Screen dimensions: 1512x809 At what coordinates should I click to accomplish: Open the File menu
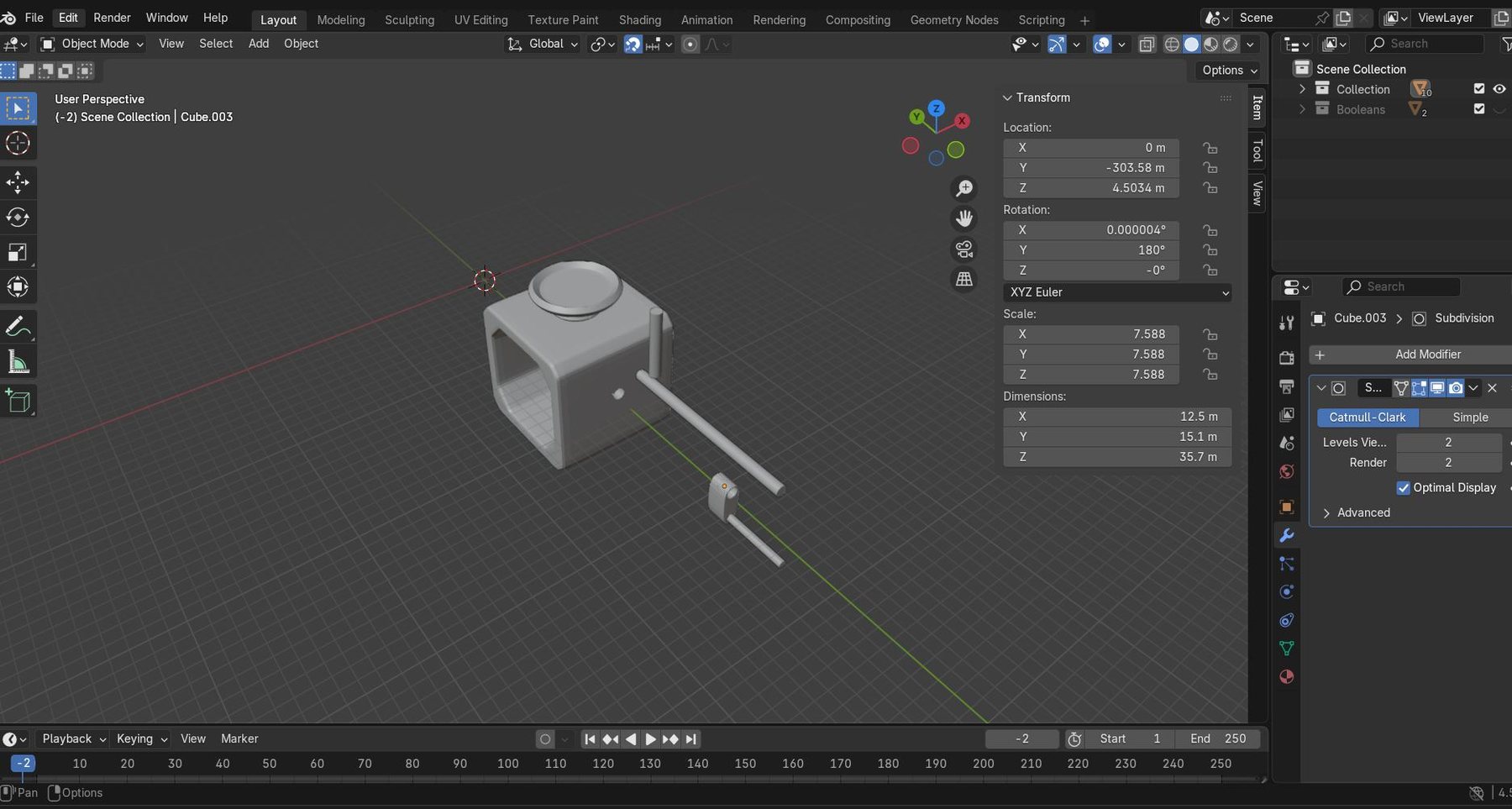34,18
